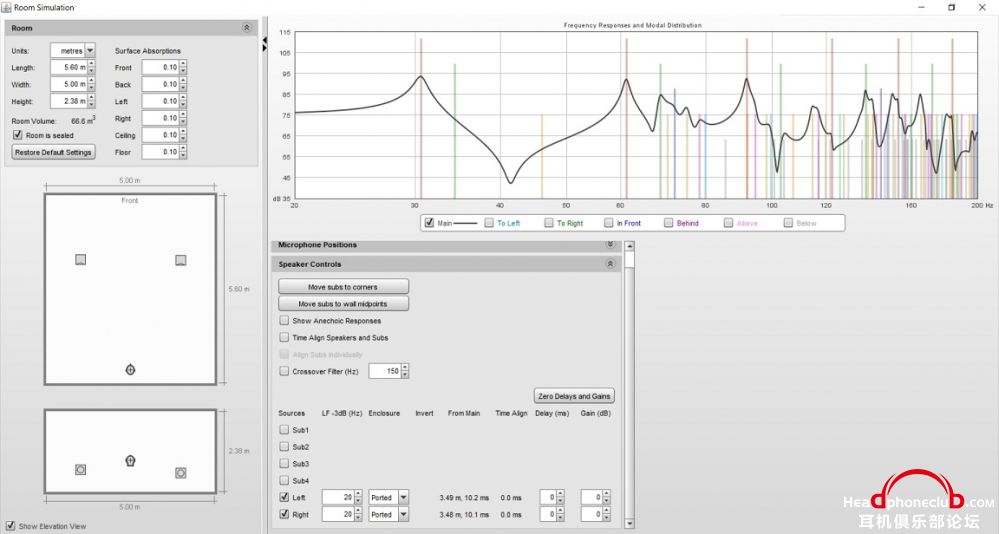Click the Left speaker Gain field
The image size is (999, 534).
pyautogui.click(x=592, y=497)
